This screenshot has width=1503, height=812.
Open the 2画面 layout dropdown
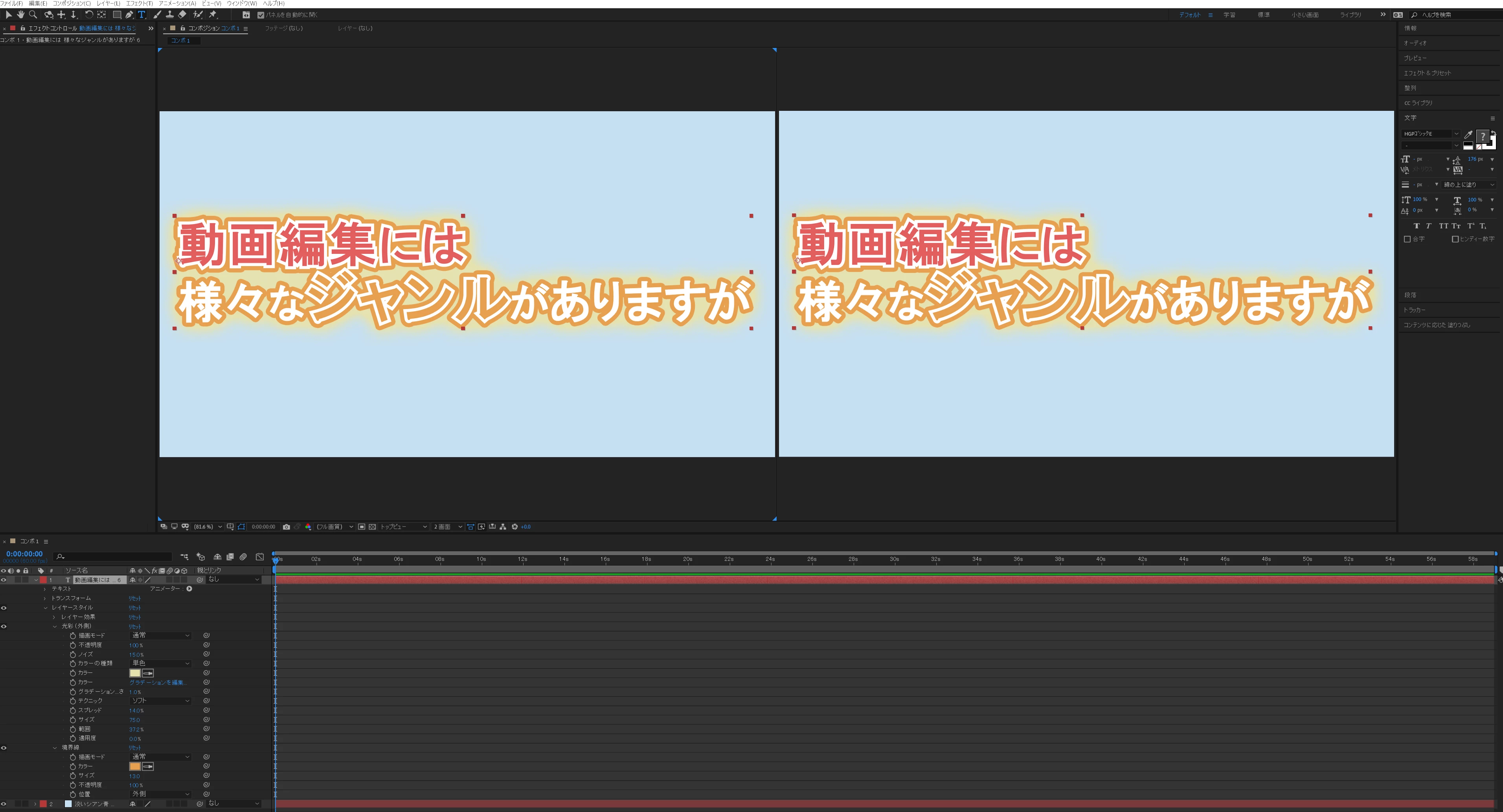point(448,527)
